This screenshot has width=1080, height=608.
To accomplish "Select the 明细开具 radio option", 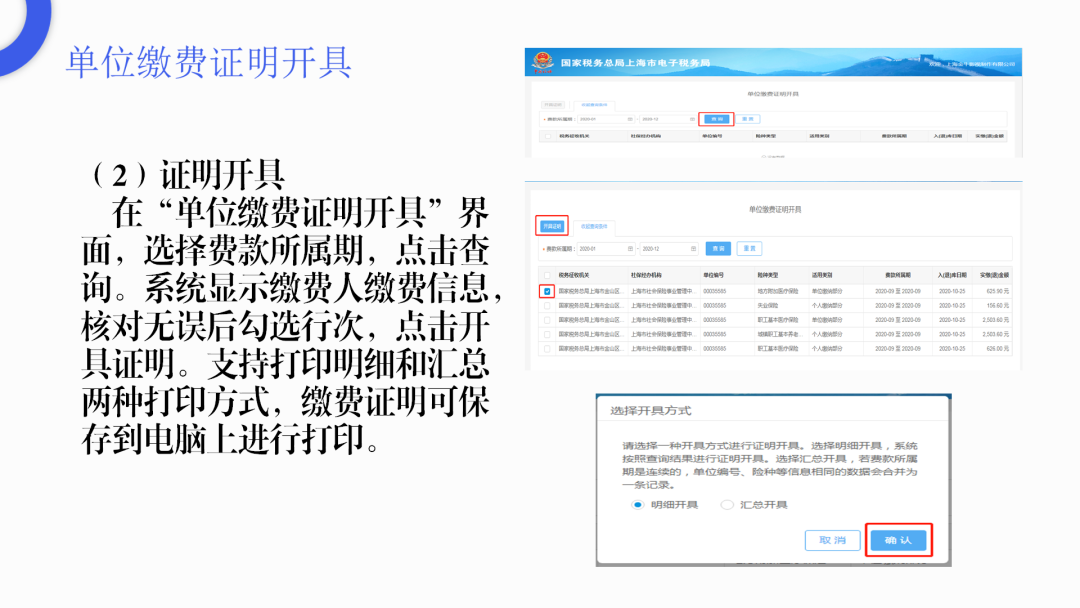I will click(x=637, y=505).
